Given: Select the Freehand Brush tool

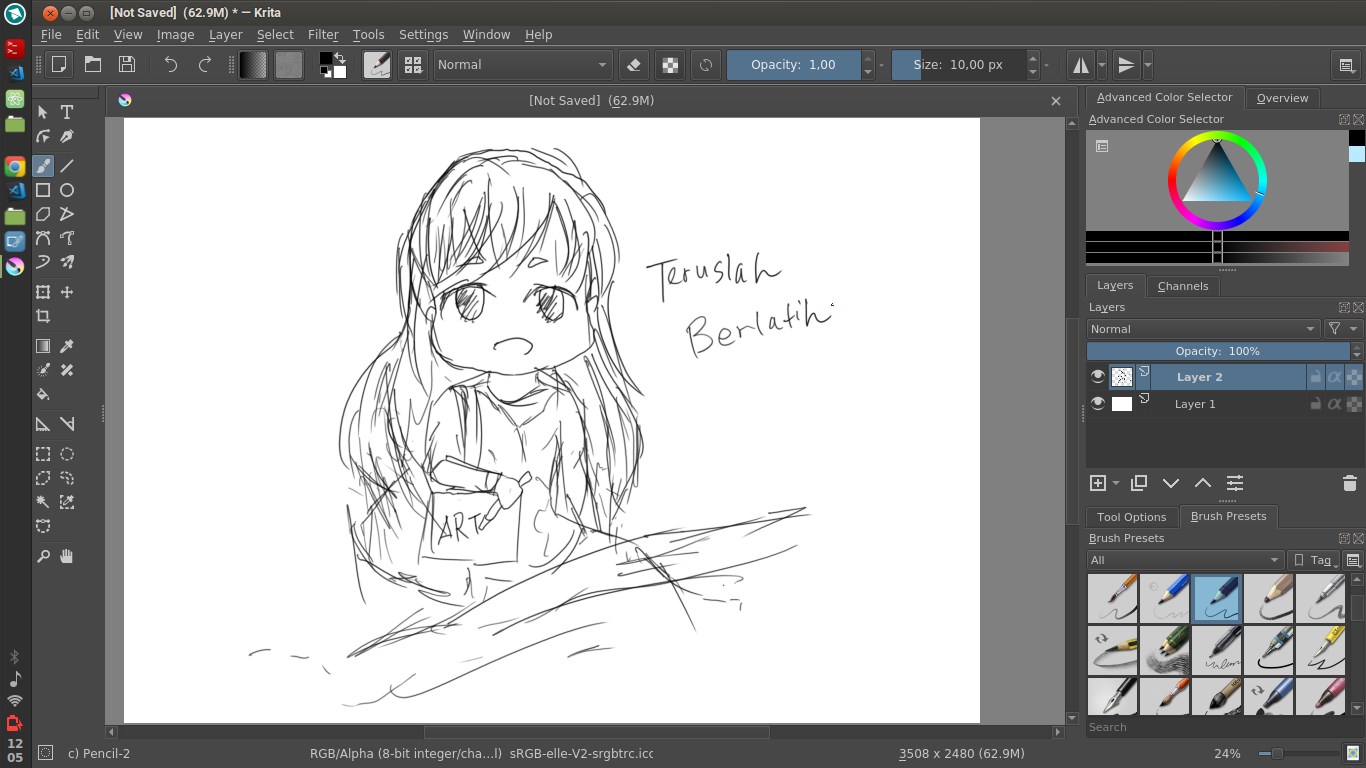Looking at the screenshot, I should (42, 165).
